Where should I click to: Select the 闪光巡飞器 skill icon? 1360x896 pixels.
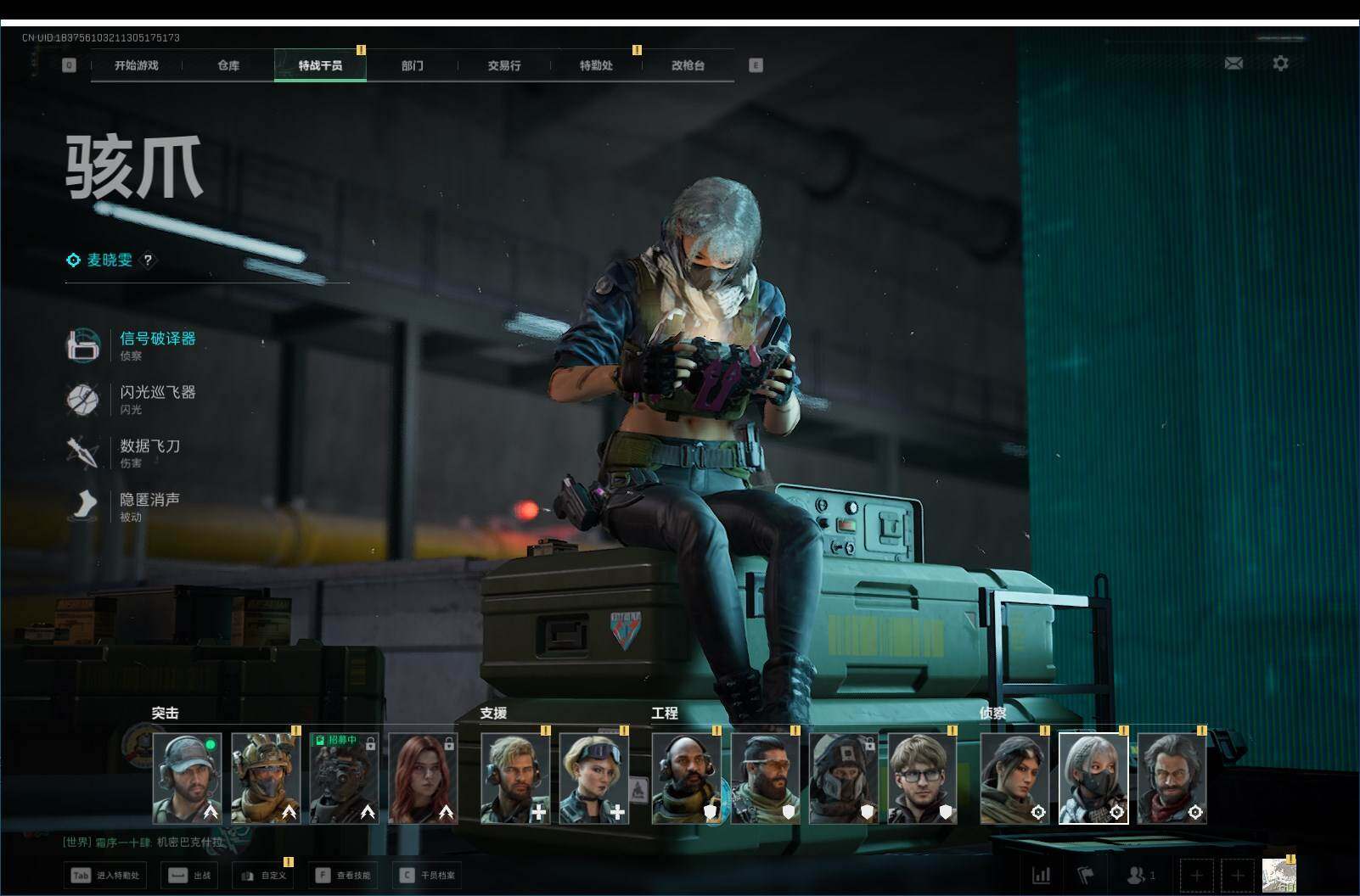coord(83,399)
